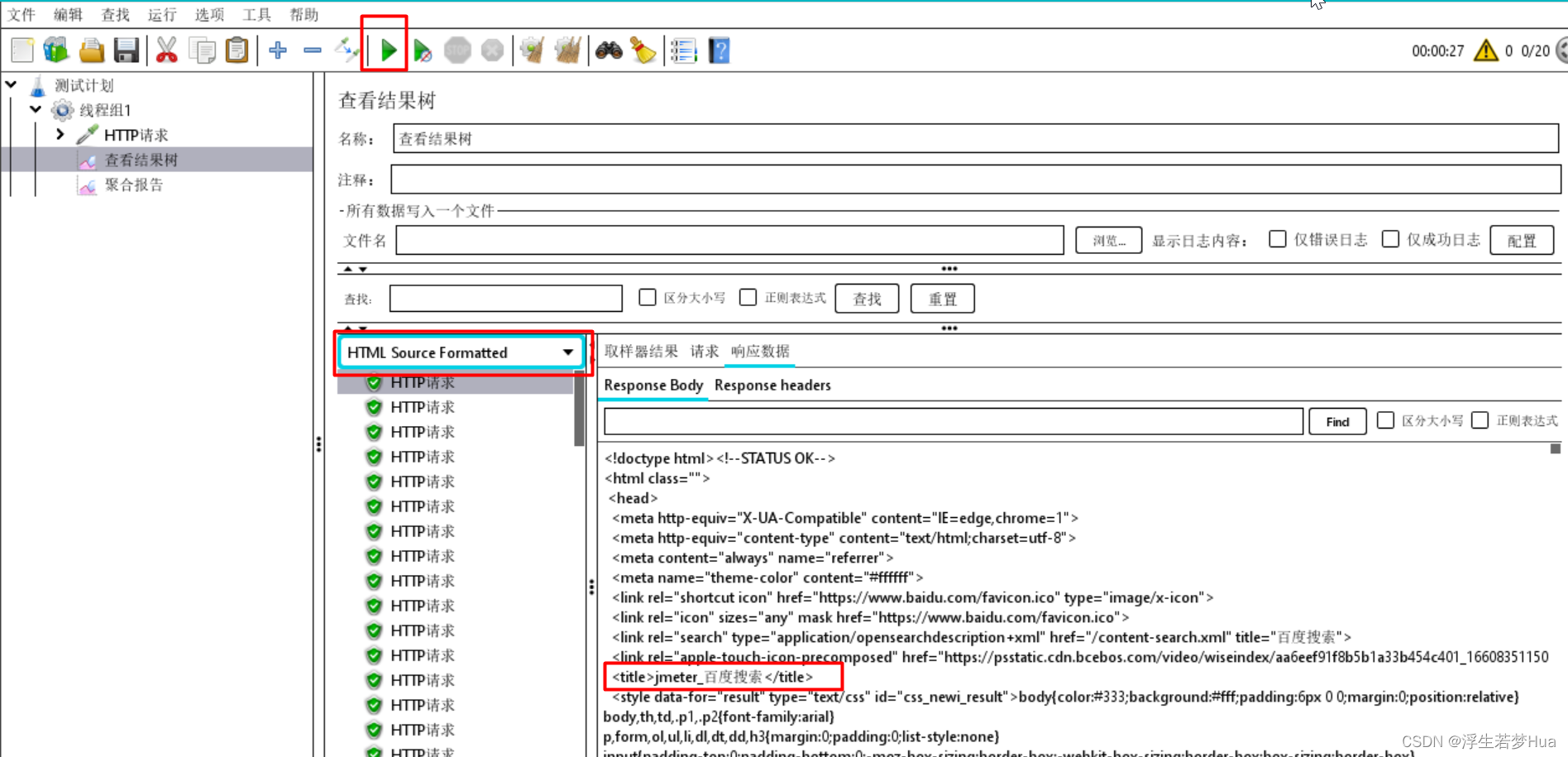Open the HTML Source Formatted renderer dropdown
This screenshot has width=1568, height=757.
coord(461,352)
